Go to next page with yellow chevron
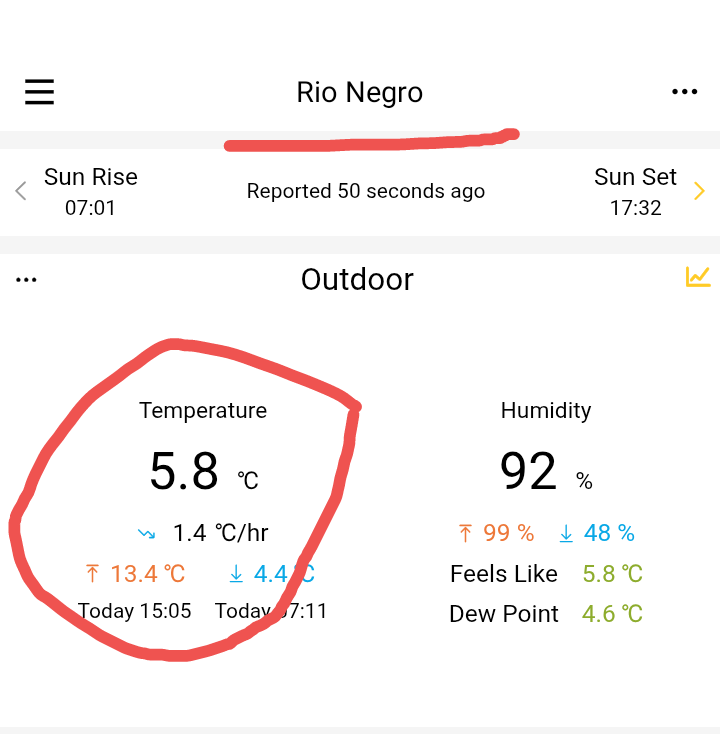The width and height of the screenshot is (720, 734). click(x=699, y=191)
